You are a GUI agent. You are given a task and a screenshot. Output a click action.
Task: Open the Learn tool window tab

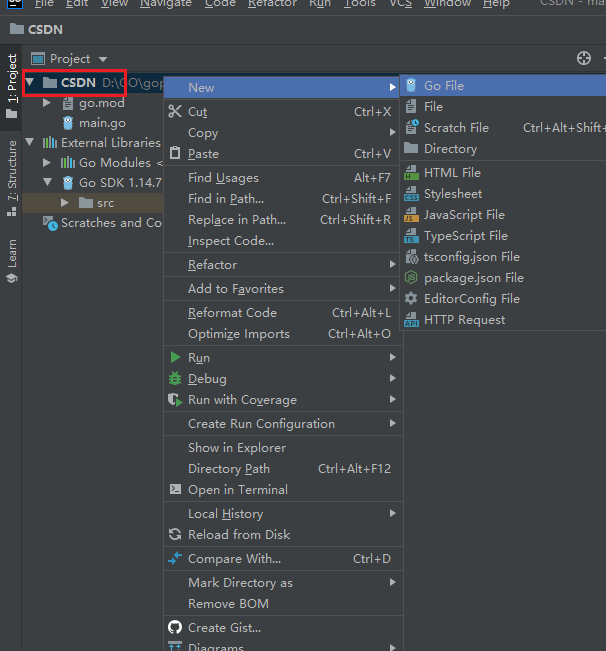tap(12, 261)
